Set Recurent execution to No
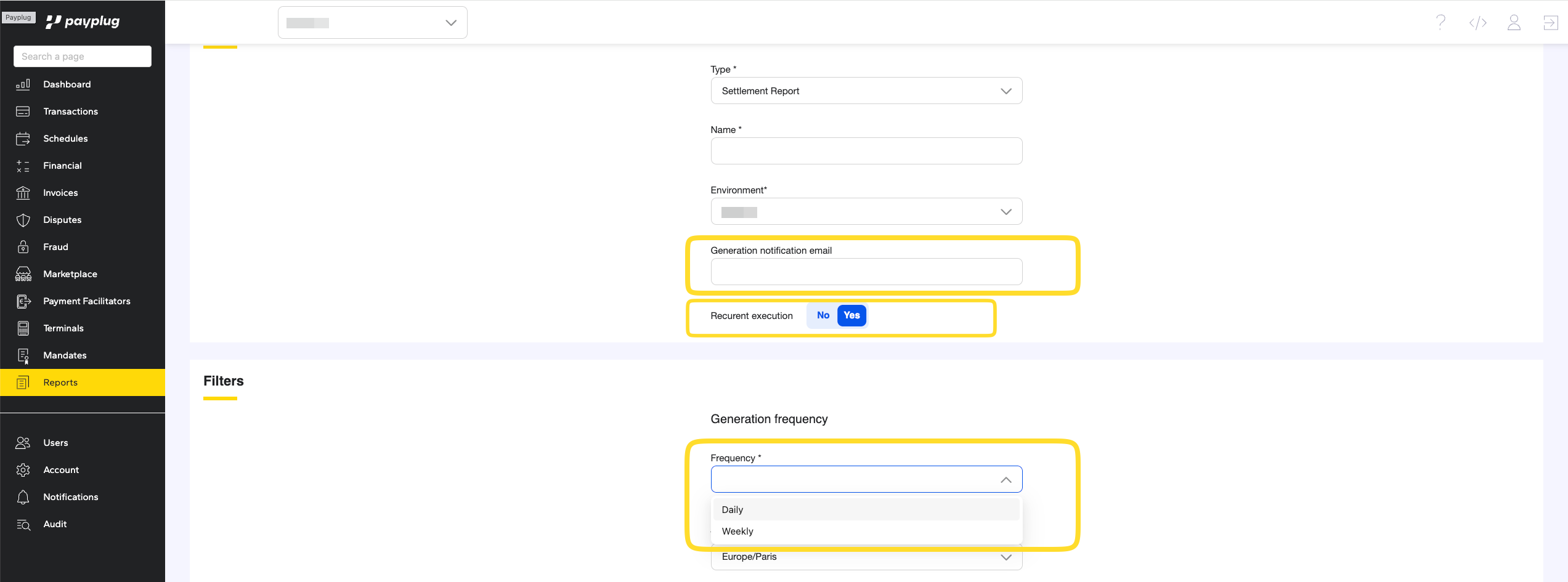 823,315
